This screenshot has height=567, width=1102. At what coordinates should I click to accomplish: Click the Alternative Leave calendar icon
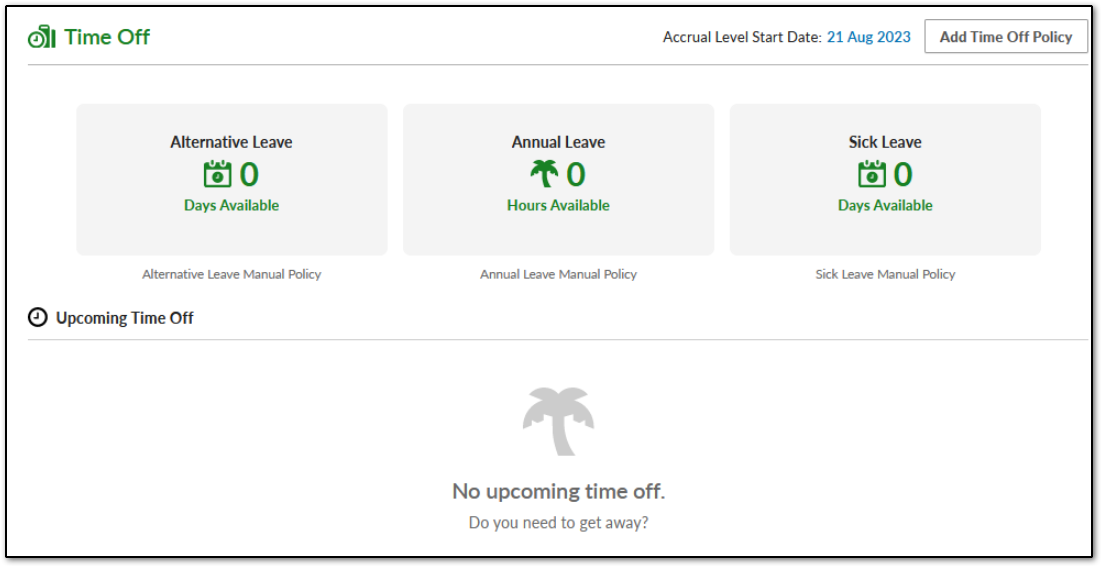(217, 174)
